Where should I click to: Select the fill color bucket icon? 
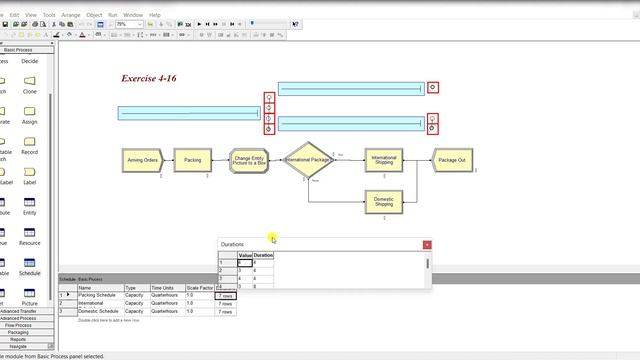[69, 35]
